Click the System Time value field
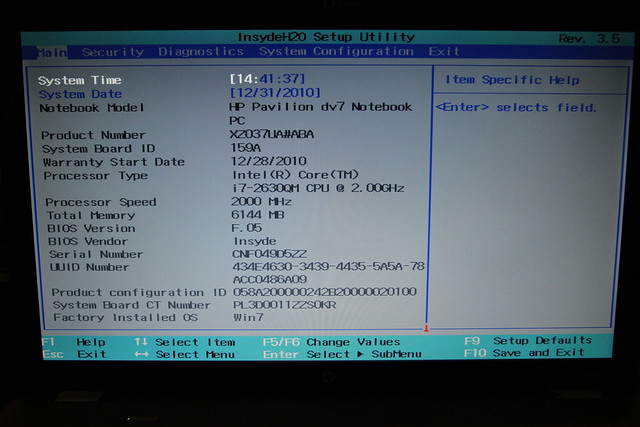This screenshot has width=640, height=427. coord(267,78)
